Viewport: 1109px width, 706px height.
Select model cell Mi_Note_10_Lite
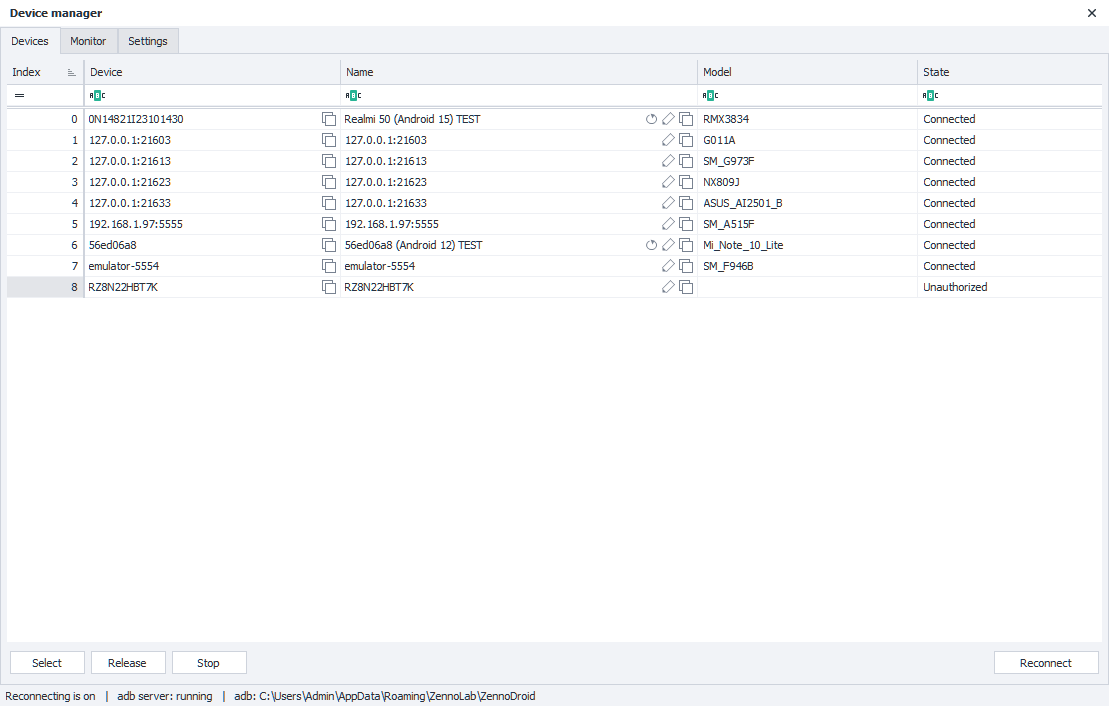point(807,245)
